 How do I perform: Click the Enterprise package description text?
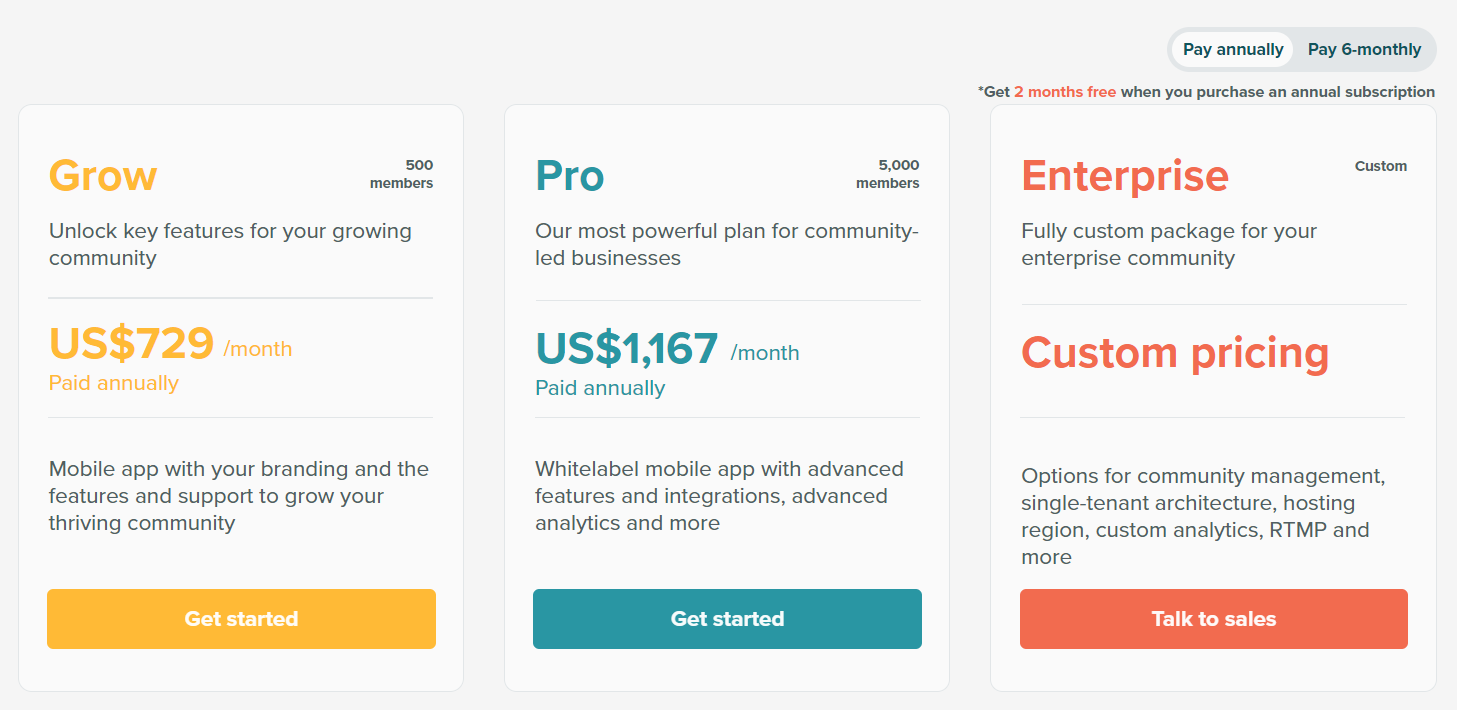coord(1168,244)
